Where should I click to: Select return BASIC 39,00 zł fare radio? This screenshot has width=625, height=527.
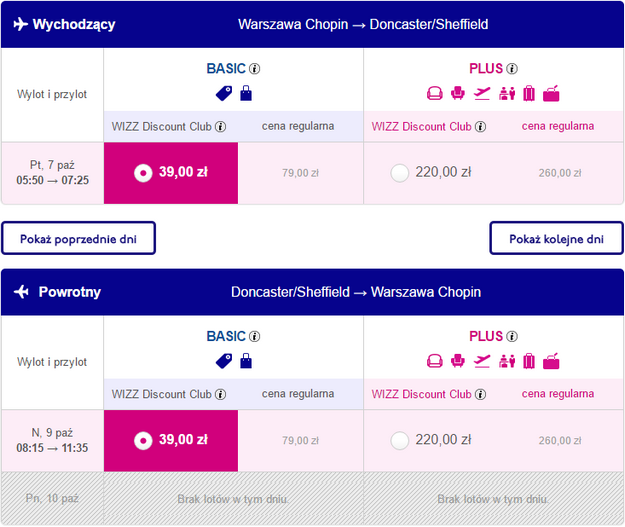pyautogui.click(x=144, y=439)
